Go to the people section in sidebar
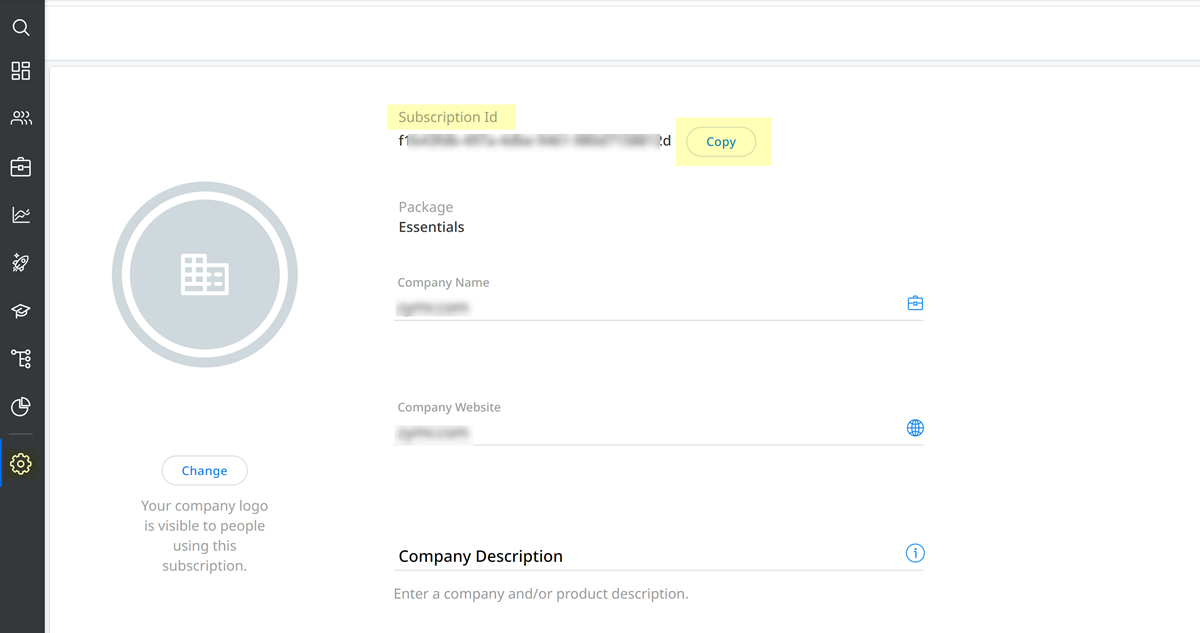 [21, 118]
